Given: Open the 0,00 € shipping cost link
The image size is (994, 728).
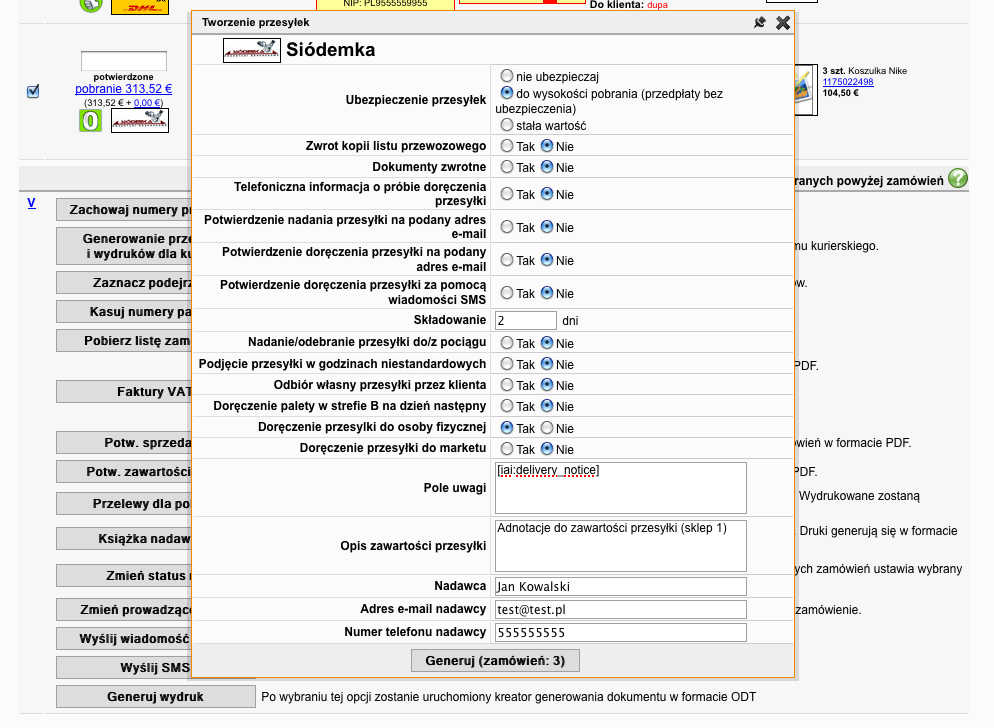Looking at the screenshot, I should pos(146,103).
